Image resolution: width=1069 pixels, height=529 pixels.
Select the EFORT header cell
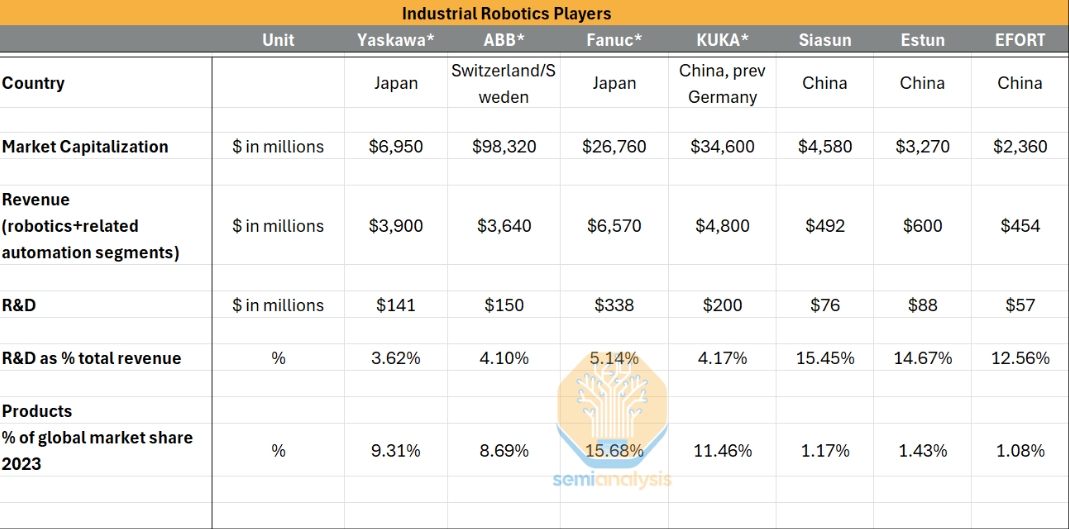tap(1021, 40)
